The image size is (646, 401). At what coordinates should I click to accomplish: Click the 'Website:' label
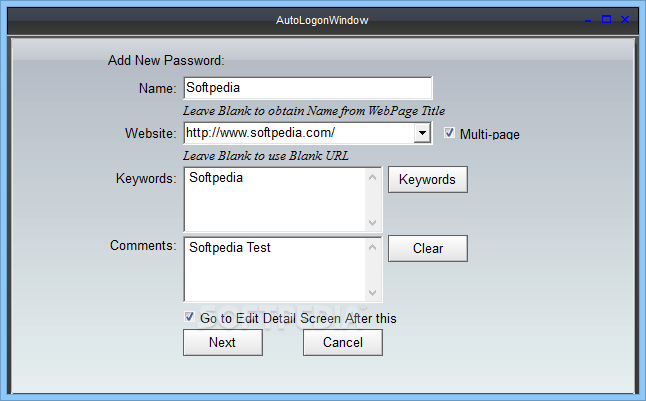pos(151,134)
